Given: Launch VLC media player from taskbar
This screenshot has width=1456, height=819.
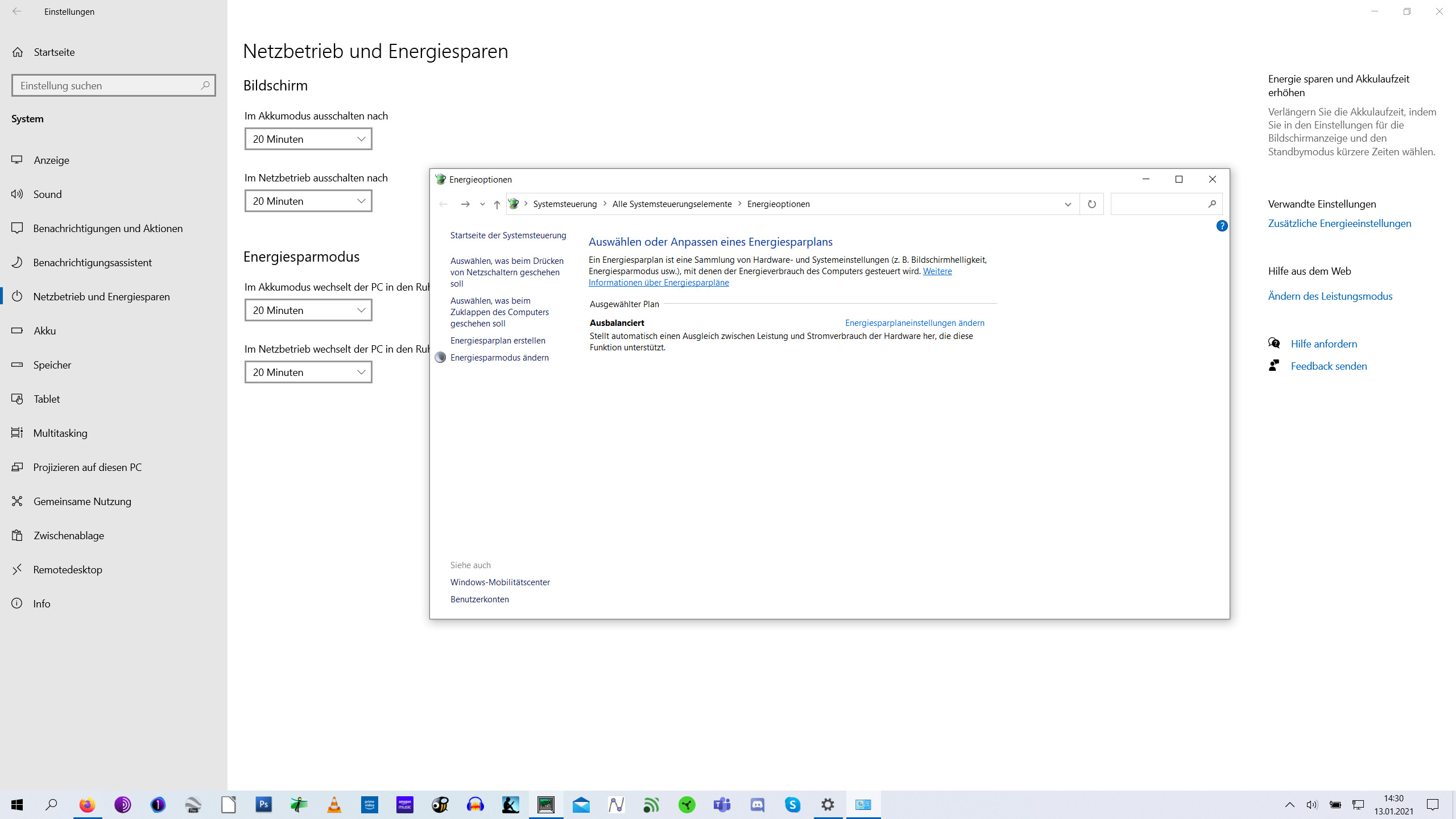Looking at the screenshot, I should tap(334, 805).
